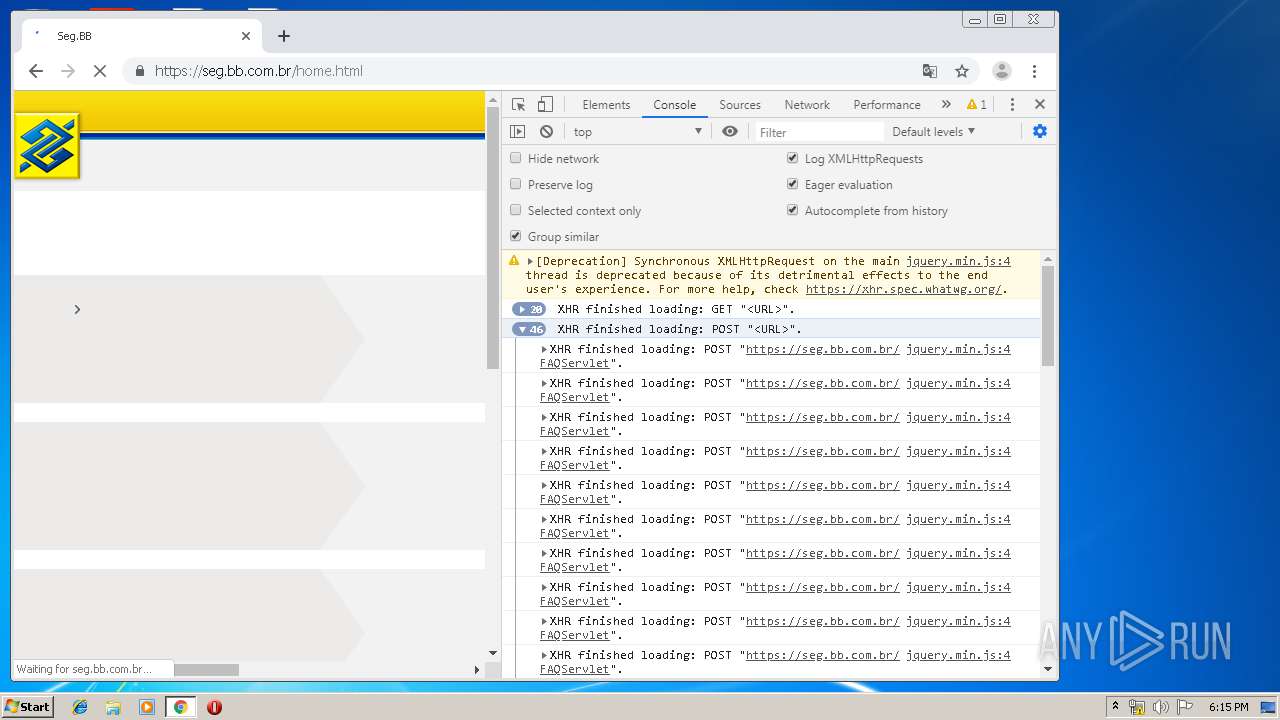Image resolution: width=1280 pixels, height=720 pixels.
Task: Close the Seg.BB tab
Action: (246, 36)
